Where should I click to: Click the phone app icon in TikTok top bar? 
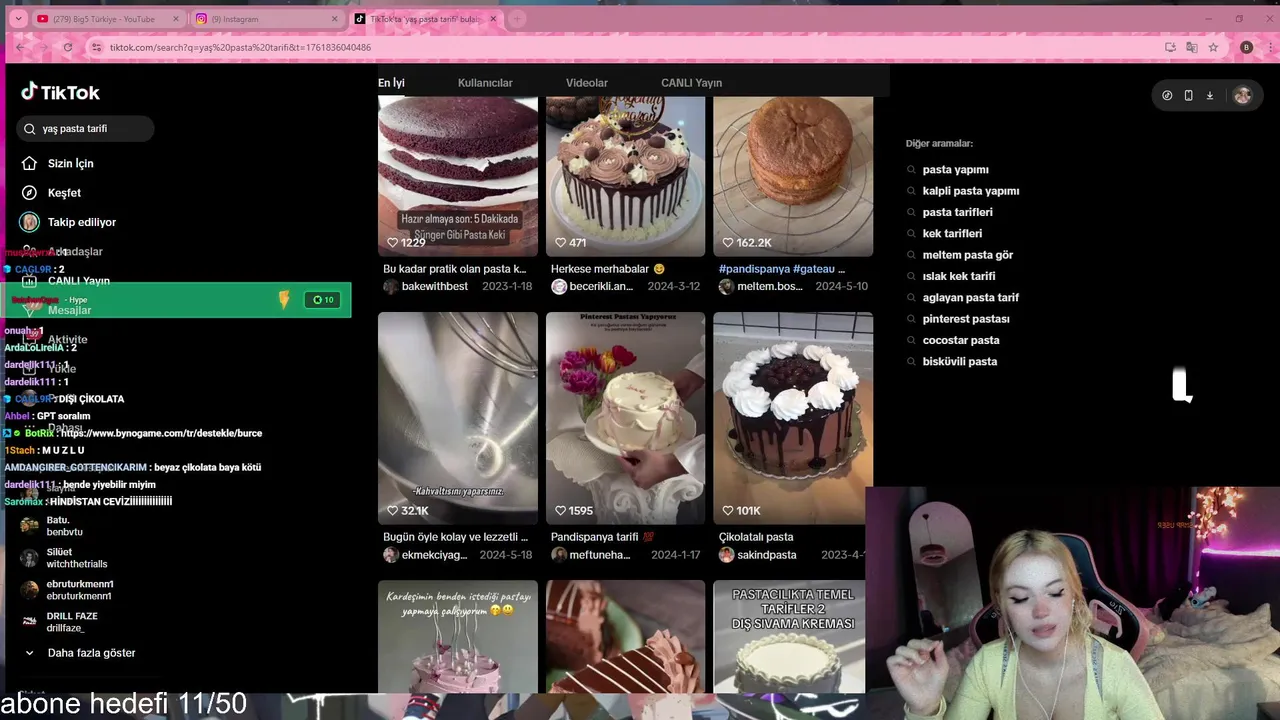[1188, 95]
